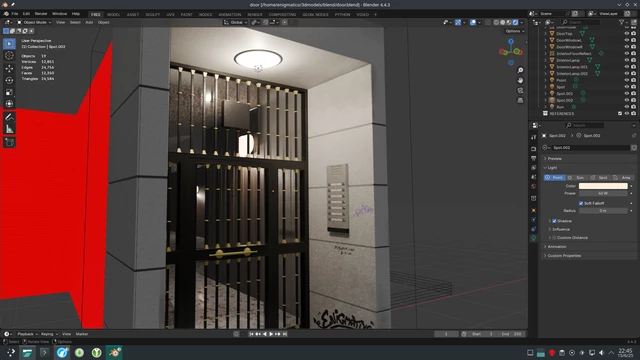Disable the Shadow checkbox
Image resolution: width=640 pixels, height=360 pixels.
pos(554,221)
